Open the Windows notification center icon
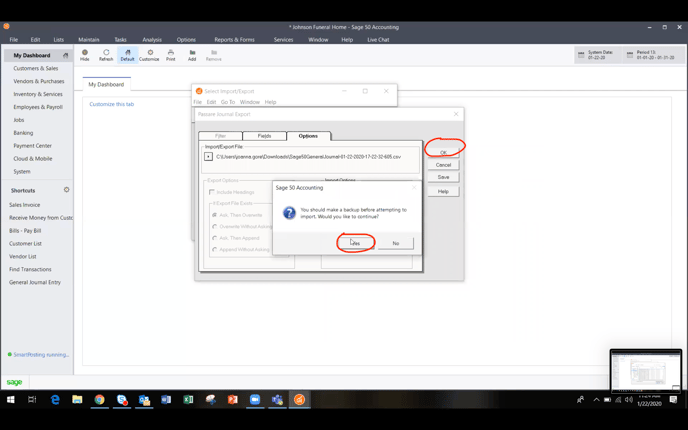The width and height of the screenshot is (688, 430). [674, 400]
